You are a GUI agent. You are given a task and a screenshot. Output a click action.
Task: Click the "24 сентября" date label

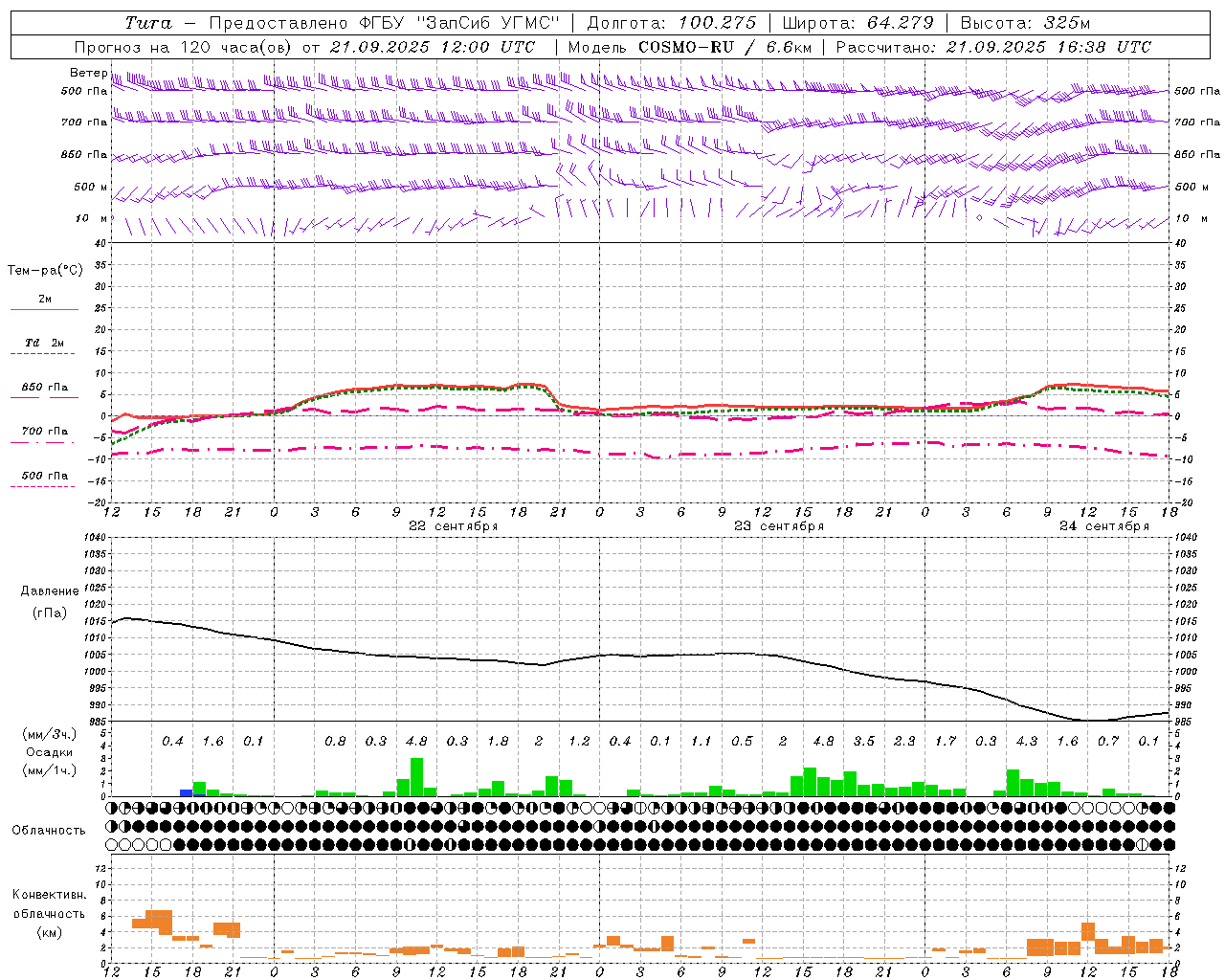(1103, 526)
